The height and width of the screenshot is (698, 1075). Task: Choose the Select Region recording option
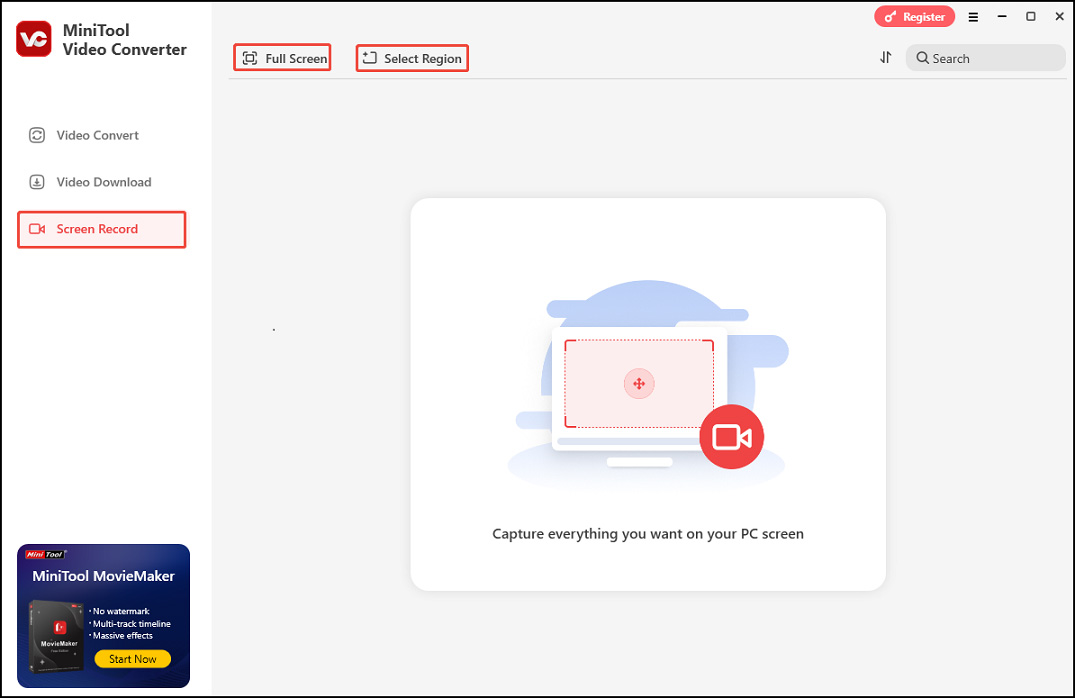coord(412,58)
